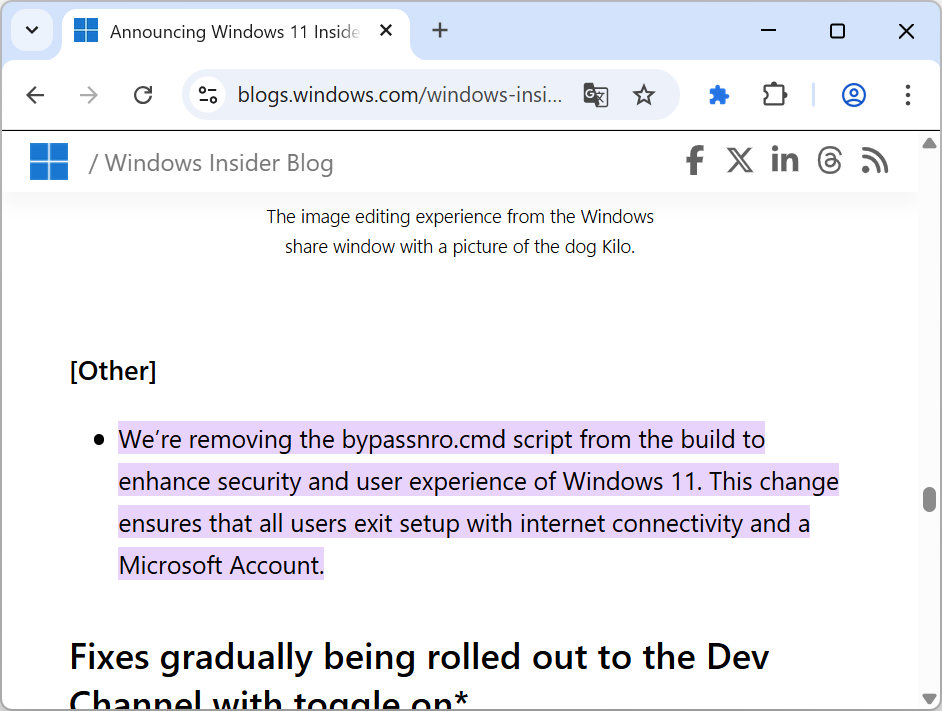Reload the current page
This screenshot has width=942, height=711.
coord(143,95)
